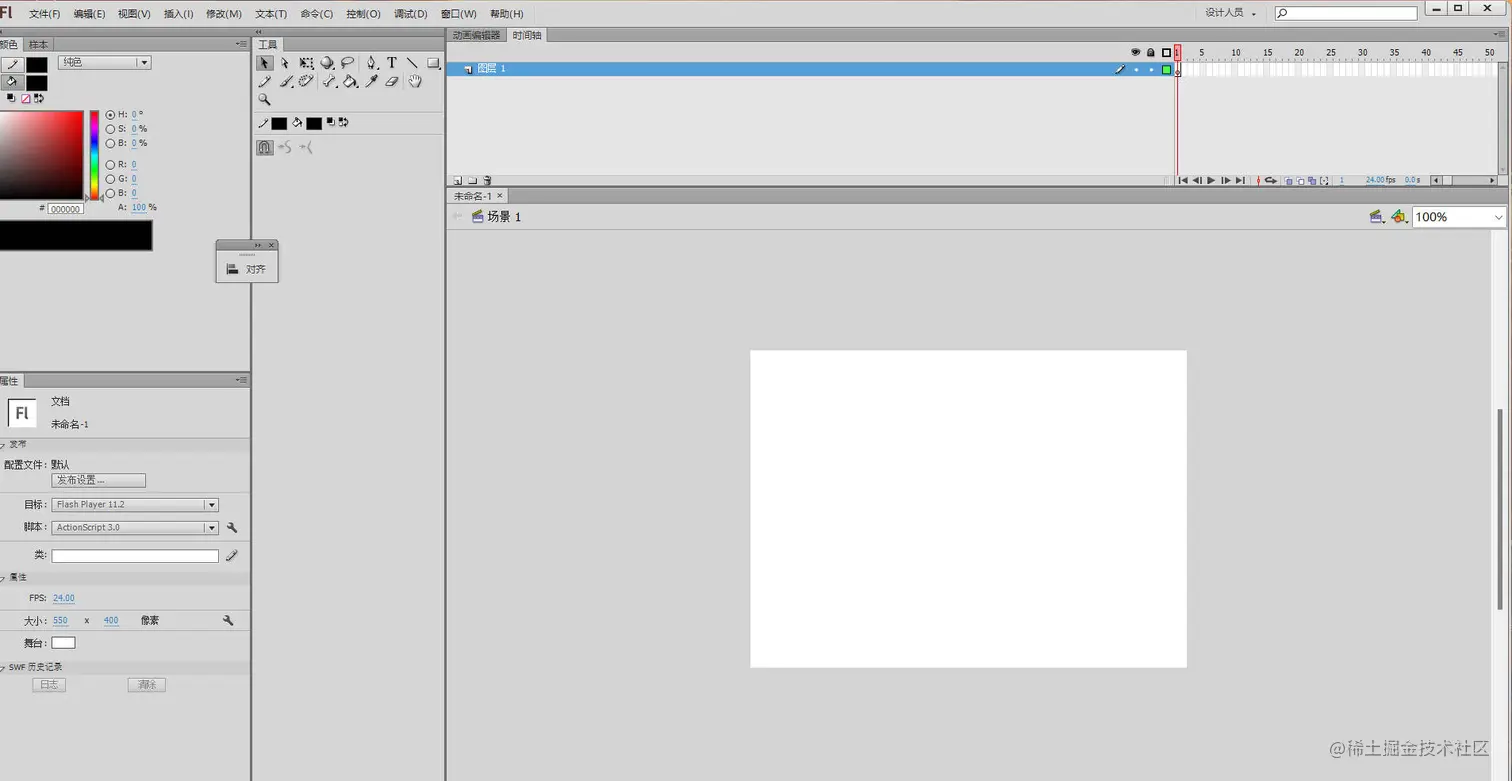
Task: Select the Zoom tool
Action: (265, 99)
